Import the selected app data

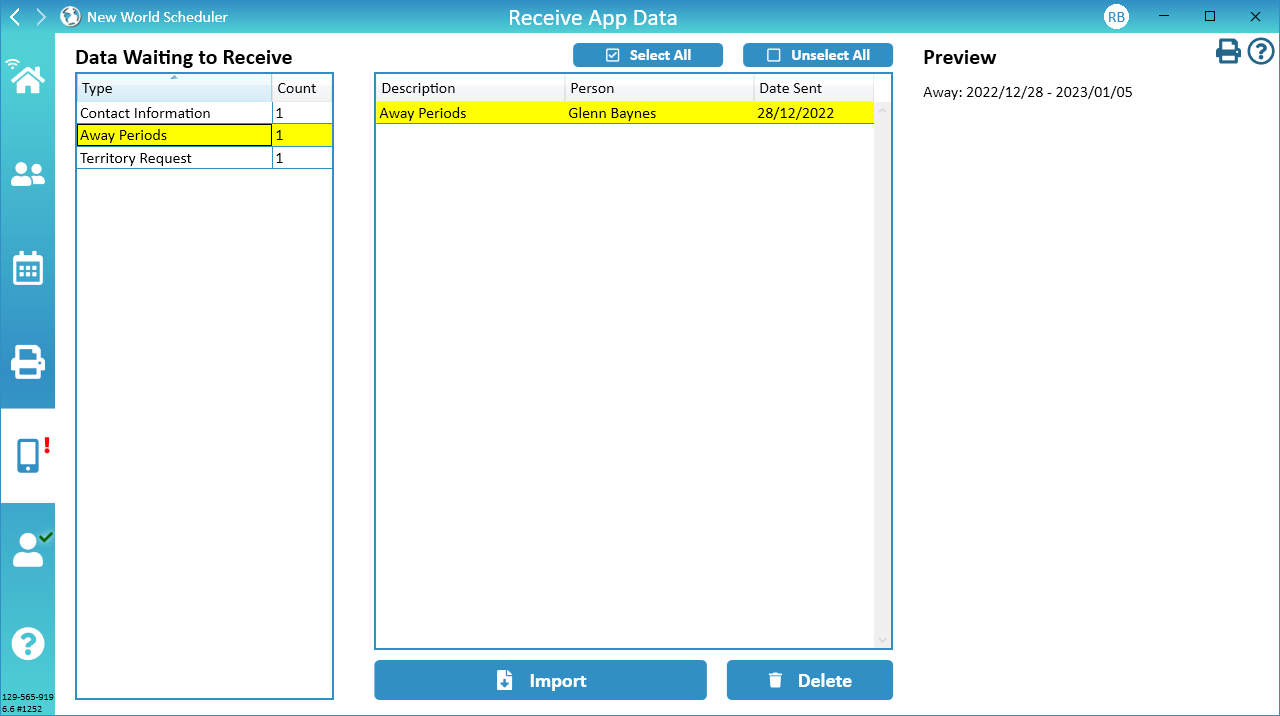(x=541, y=680)
